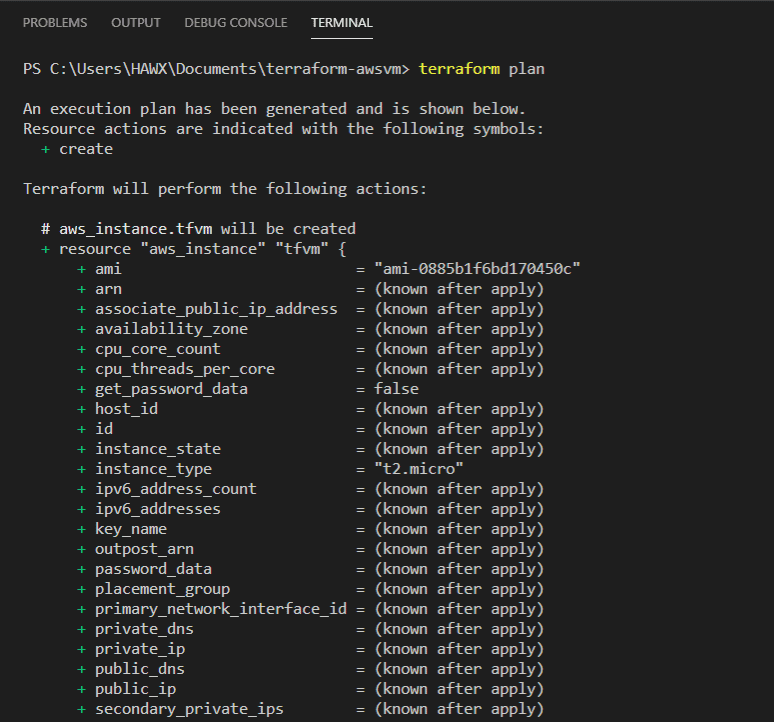Click the 'placement_group' attribute name
This screenshot has width=774, height=722.
162,589
